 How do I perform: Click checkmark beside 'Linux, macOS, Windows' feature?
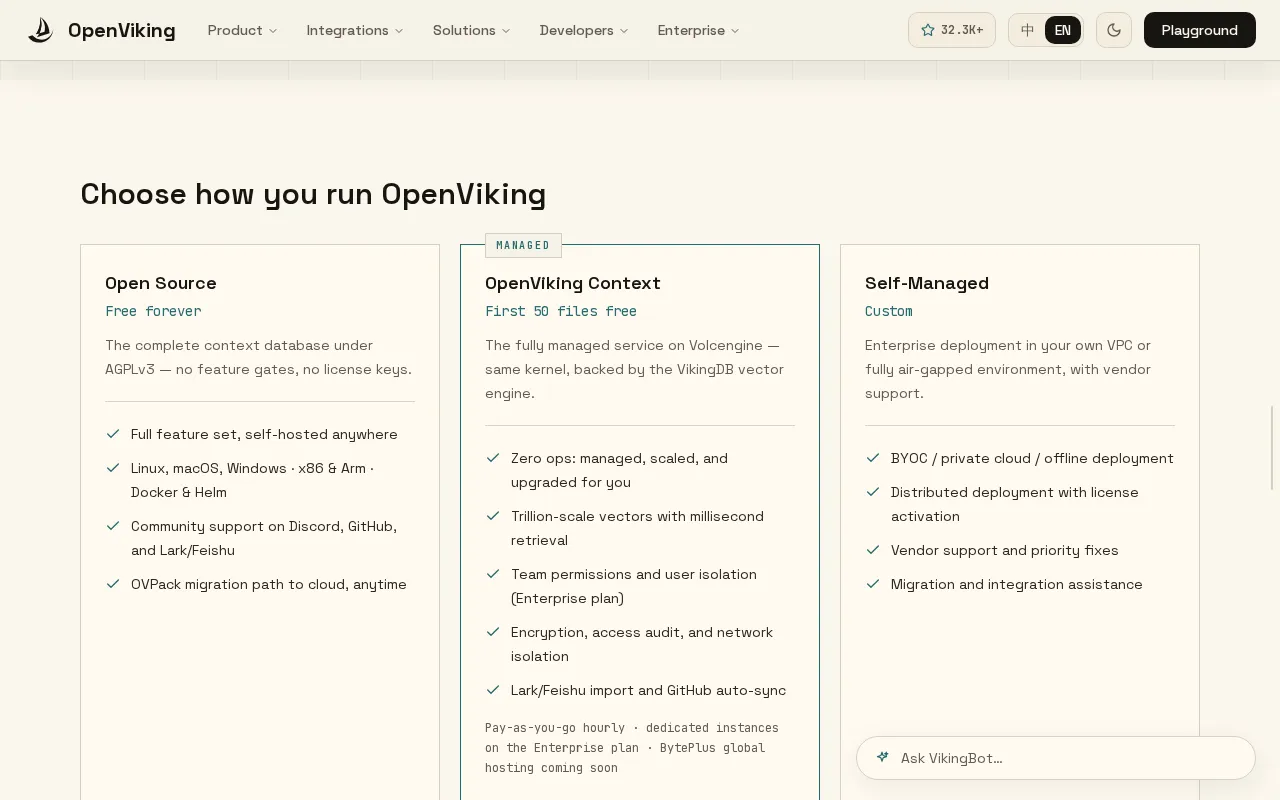[x=113, y=468]
